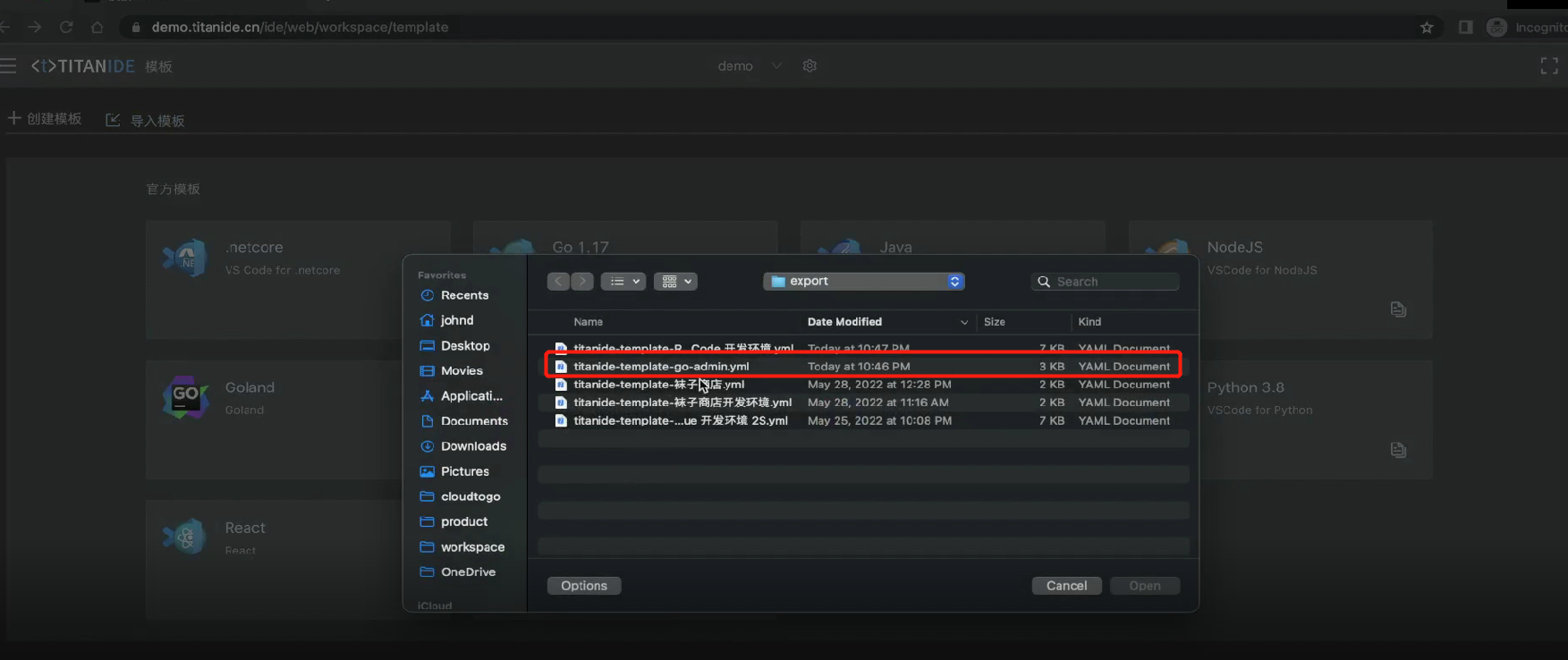The width and height of the screenshot is (1568, 660).
Task: Expand the export folder location popup
Action: pos(863,282)
